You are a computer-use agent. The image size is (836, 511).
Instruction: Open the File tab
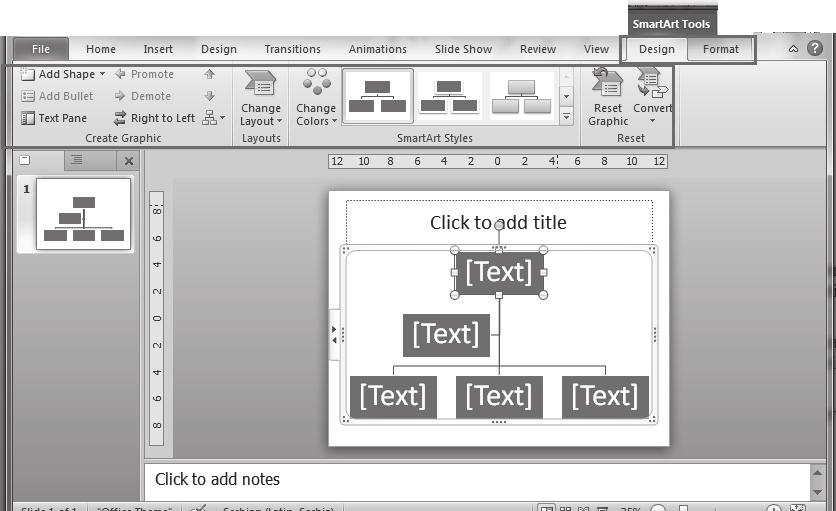click(x=41, y=49)
